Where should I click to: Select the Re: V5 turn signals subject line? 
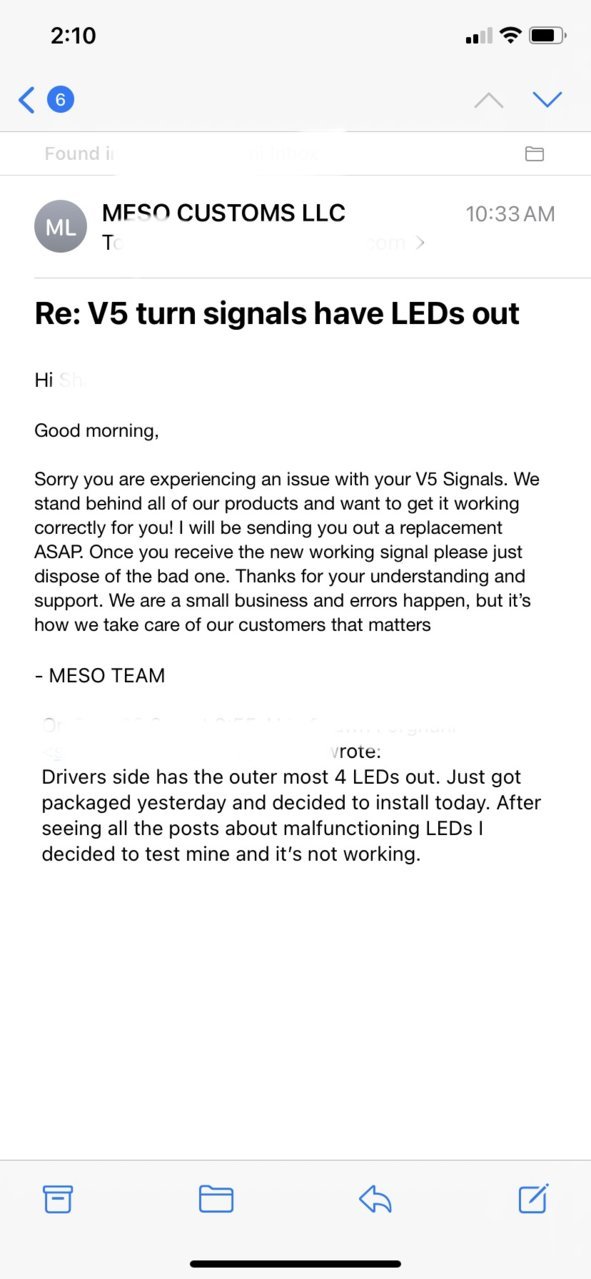point(277,313)
